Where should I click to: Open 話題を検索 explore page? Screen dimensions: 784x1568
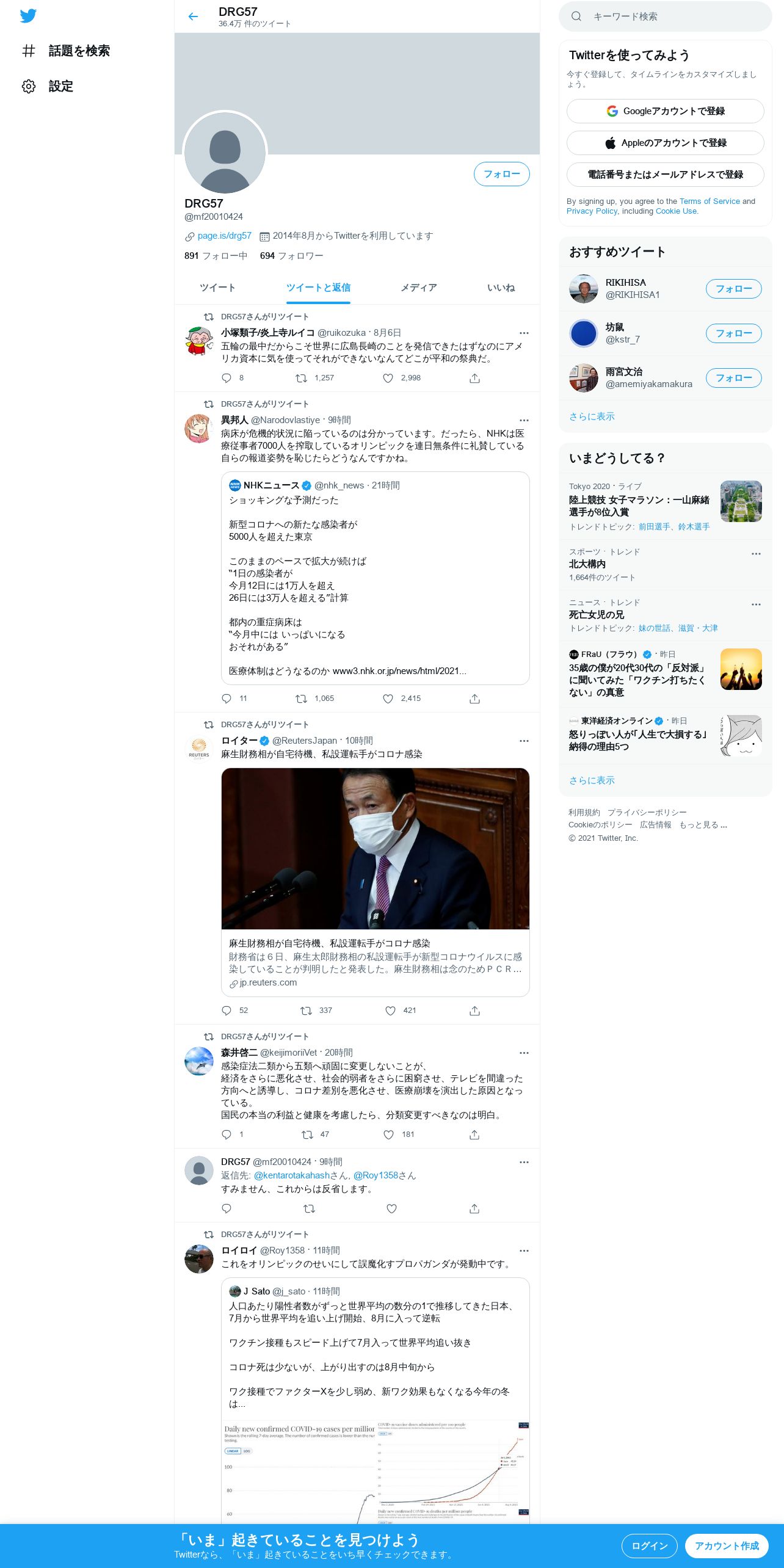tap(66, 51)
